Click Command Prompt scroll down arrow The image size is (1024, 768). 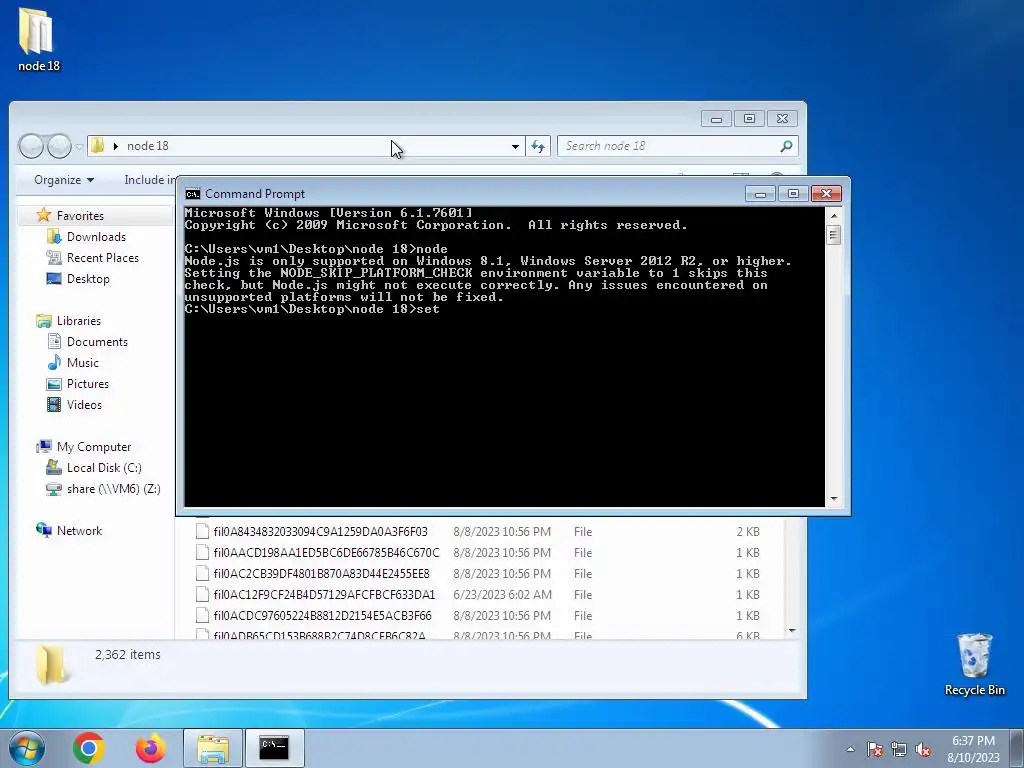pos(833,499)
